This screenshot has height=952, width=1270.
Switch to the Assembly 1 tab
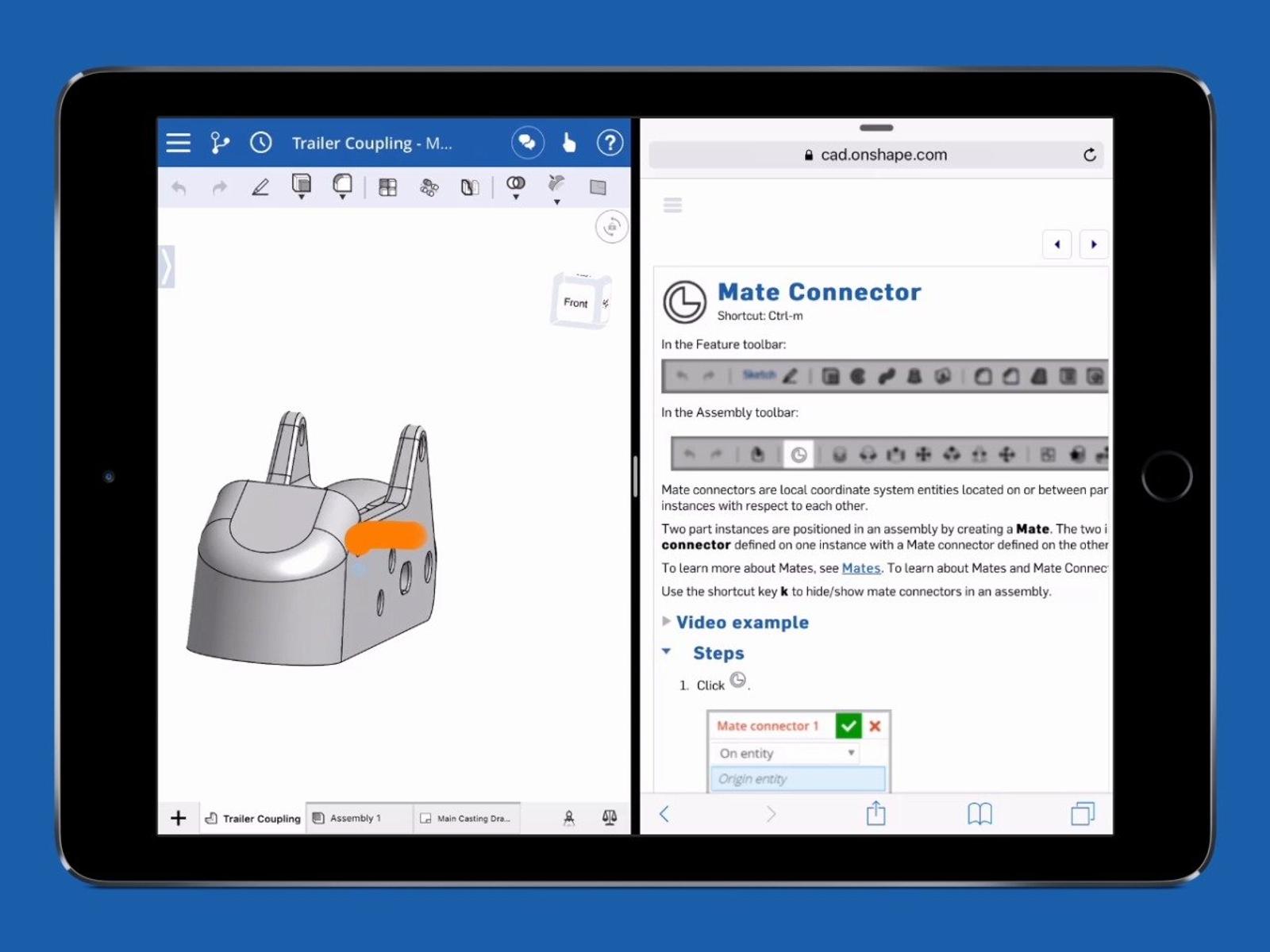[x=356, y=818]
